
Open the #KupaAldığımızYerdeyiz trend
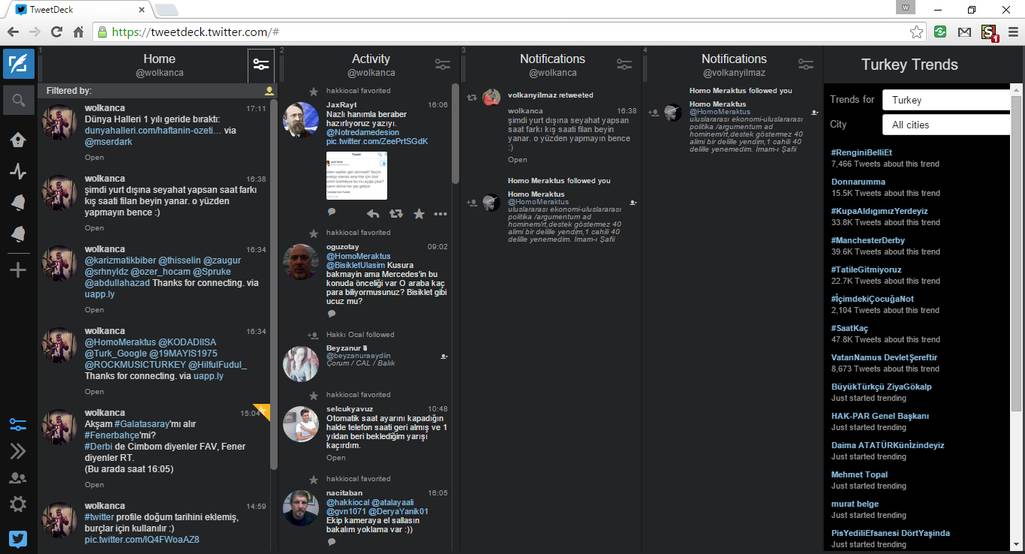(879, 211)
